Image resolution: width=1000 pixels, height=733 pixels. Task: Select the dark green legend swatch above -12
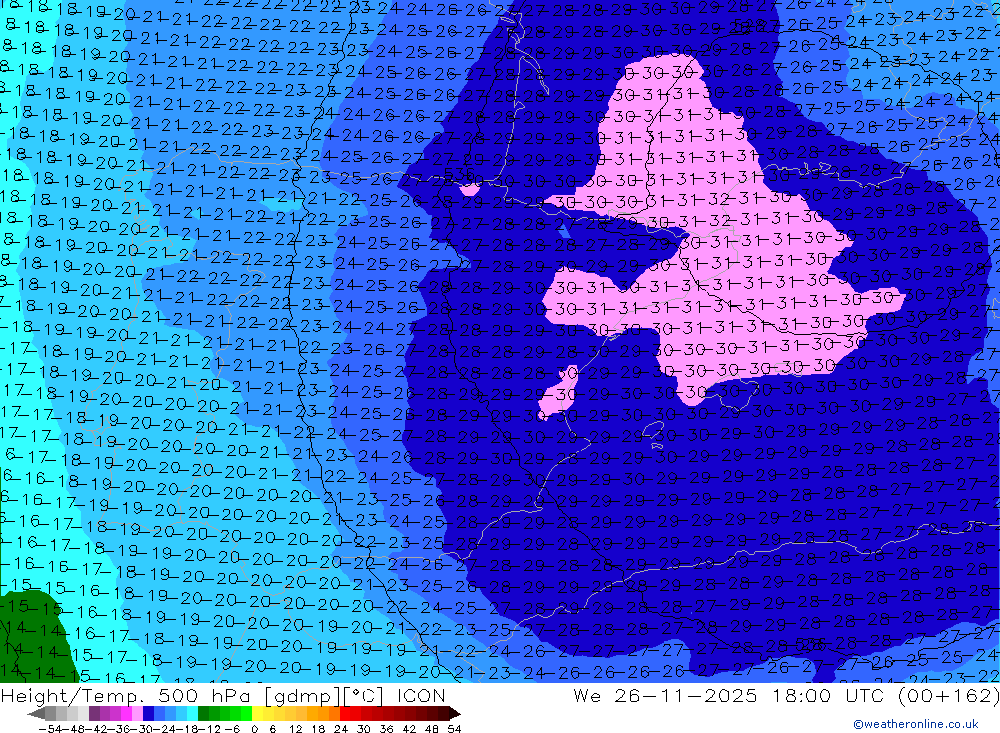[x=203, y=713]
